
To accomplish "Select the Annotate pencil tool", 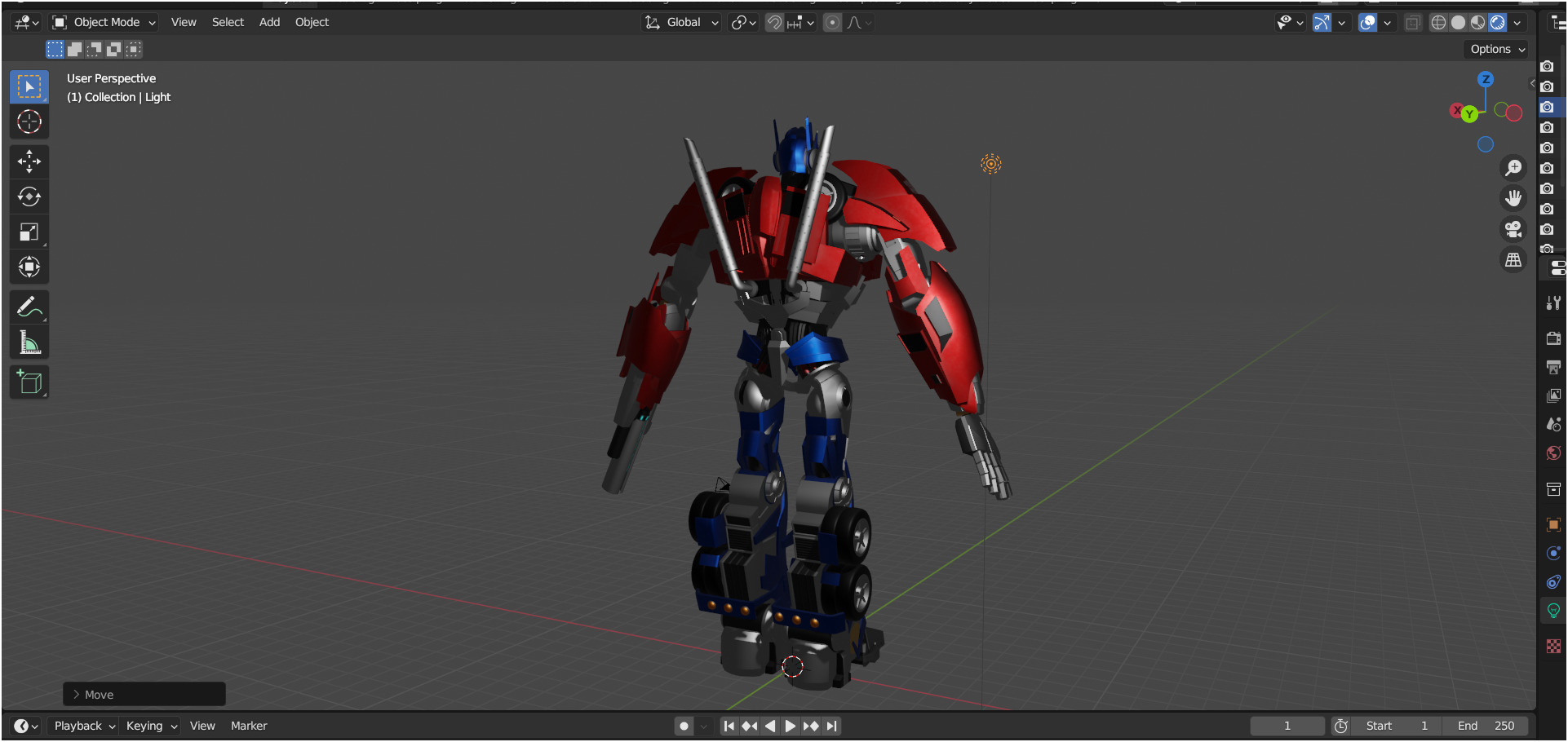I will click(x=29, y=307).
